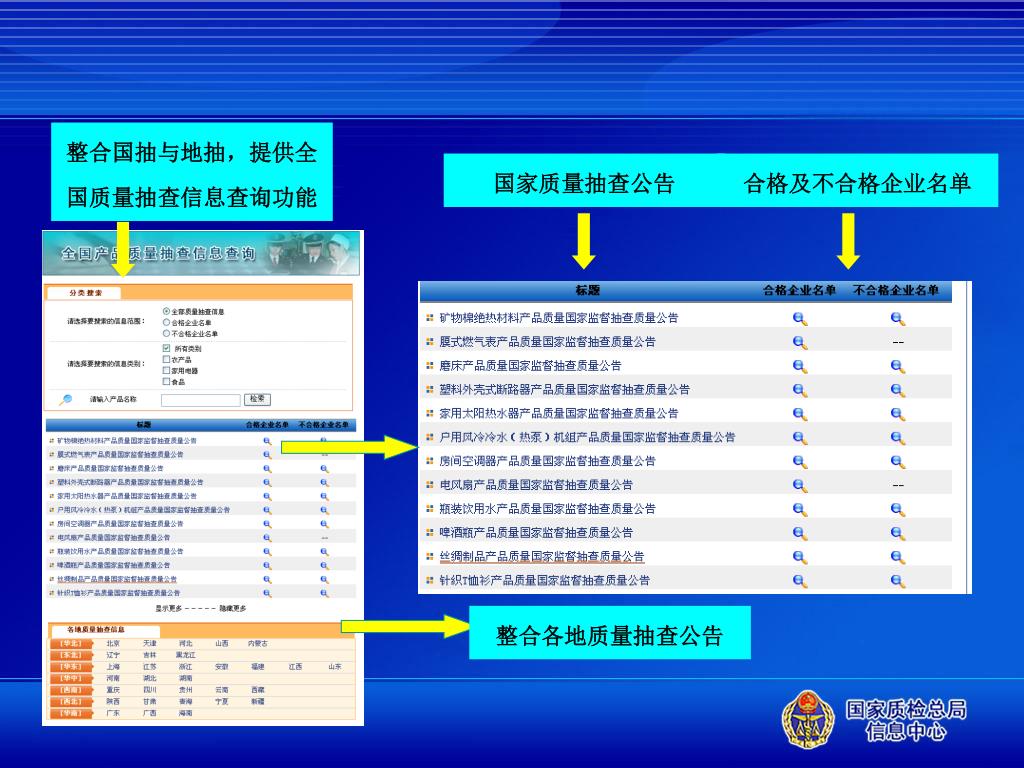Open the 内蒙古 province link

(258, 643)
